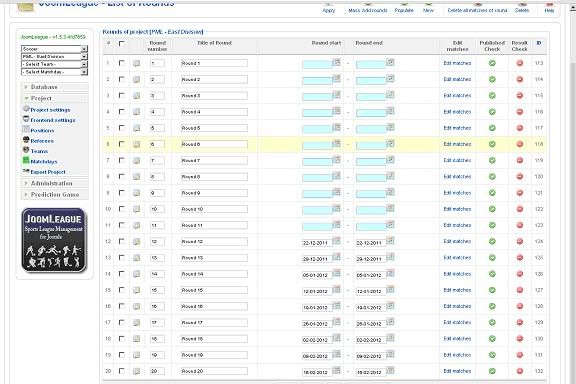
Task: Click the New toolbar button
Action: point(428,7)
